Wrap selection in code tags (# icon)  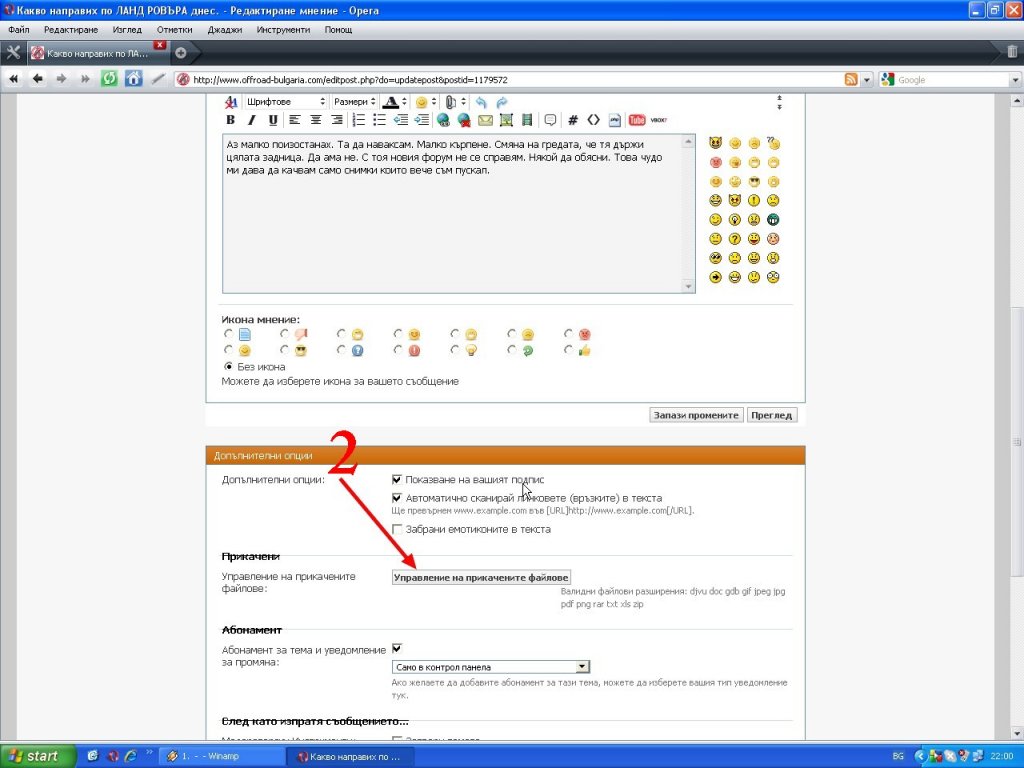pyautogui.click(x=573, y=120)
